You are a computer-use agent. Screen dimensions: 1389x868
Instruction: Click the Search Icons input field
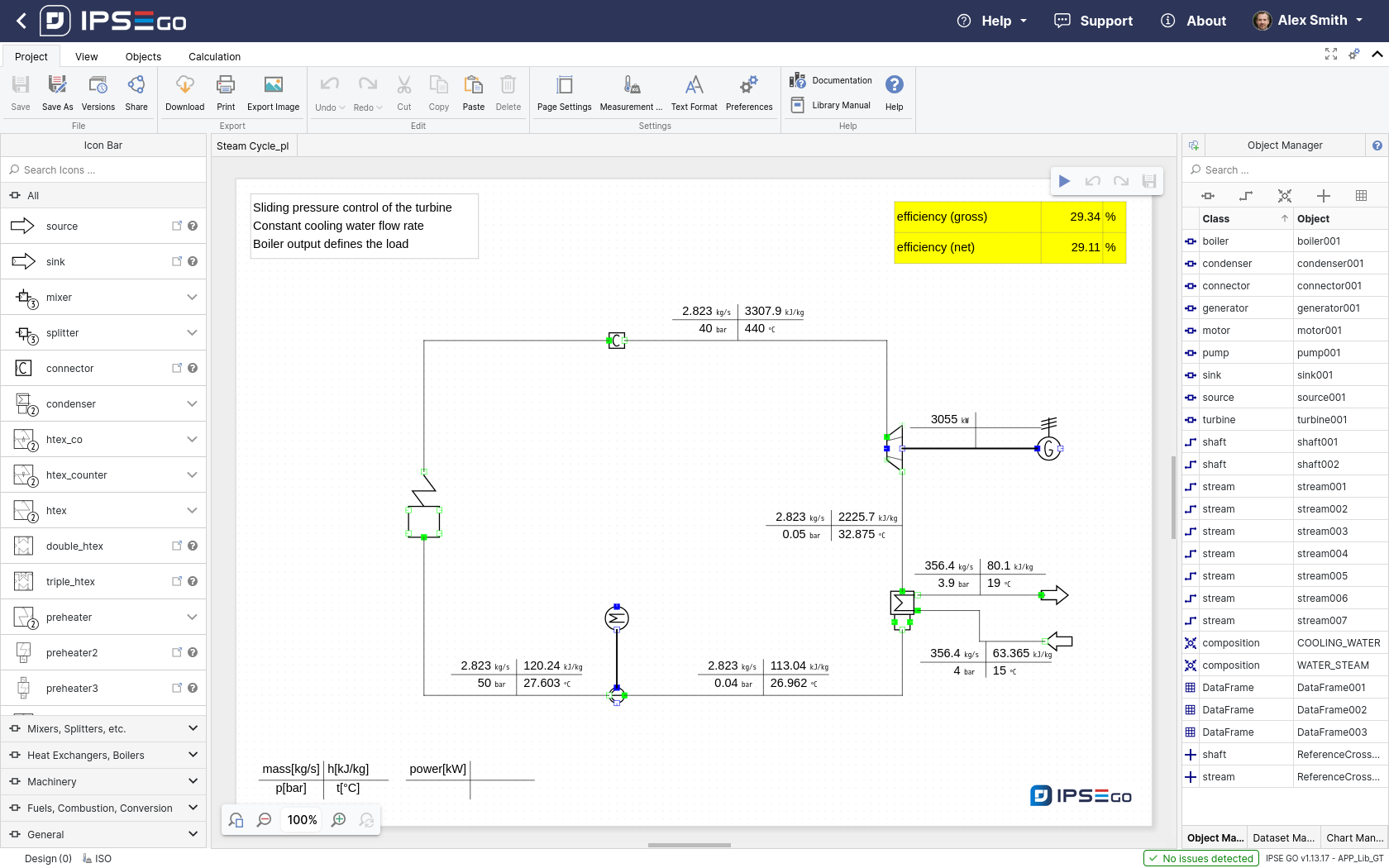click(x=103, y=170)
